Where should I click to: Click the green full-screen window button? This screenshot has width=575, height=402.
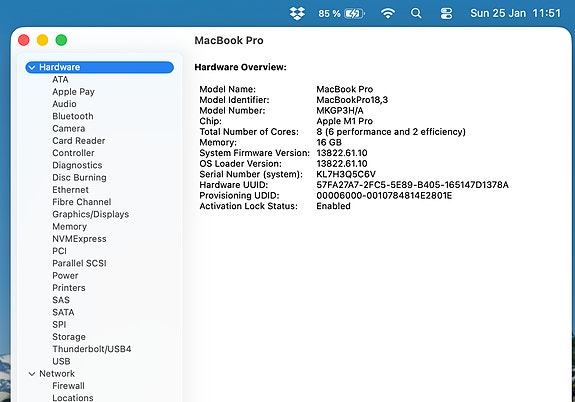tap(61, 40)
